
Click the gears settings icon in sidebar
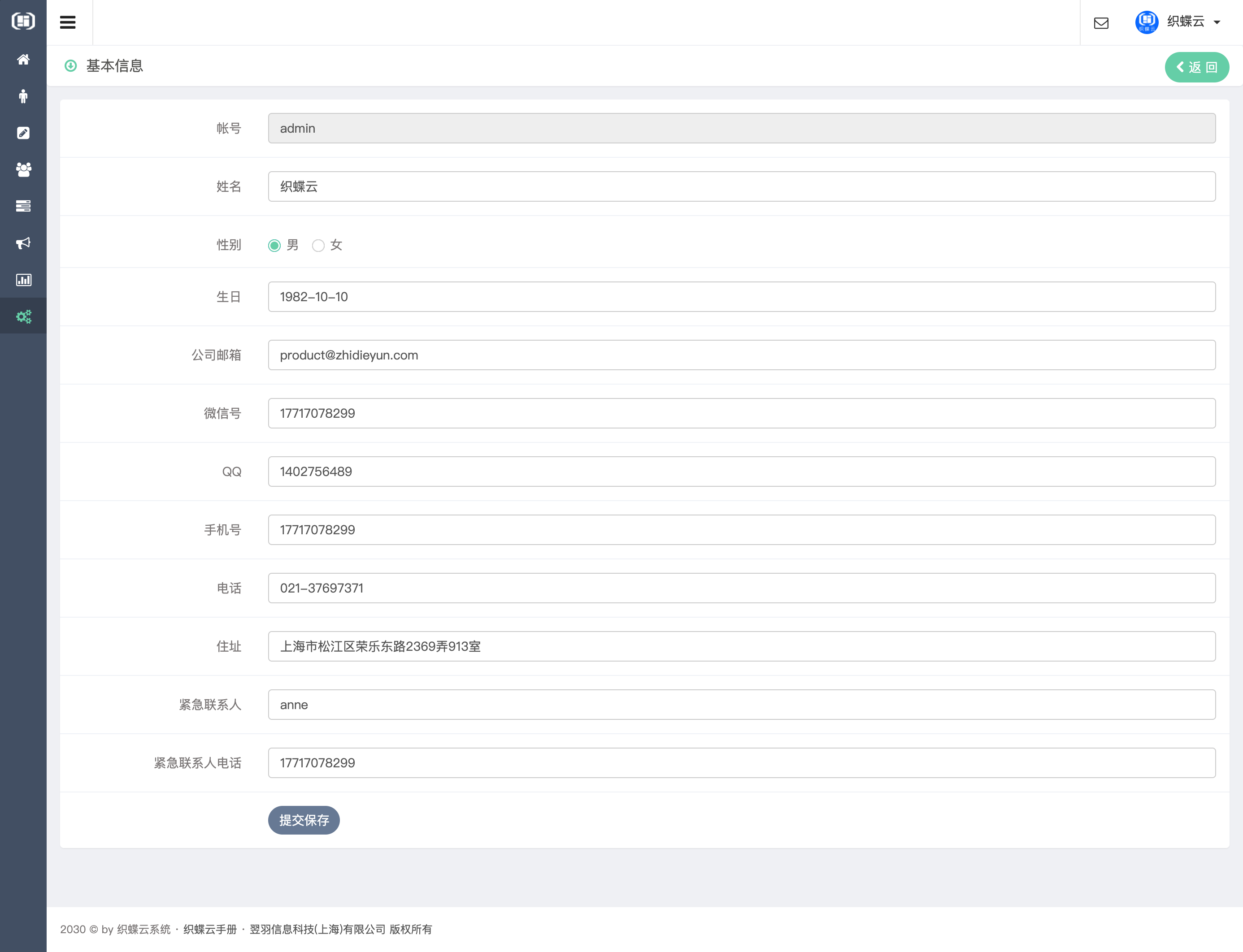(x=23, y=316)
